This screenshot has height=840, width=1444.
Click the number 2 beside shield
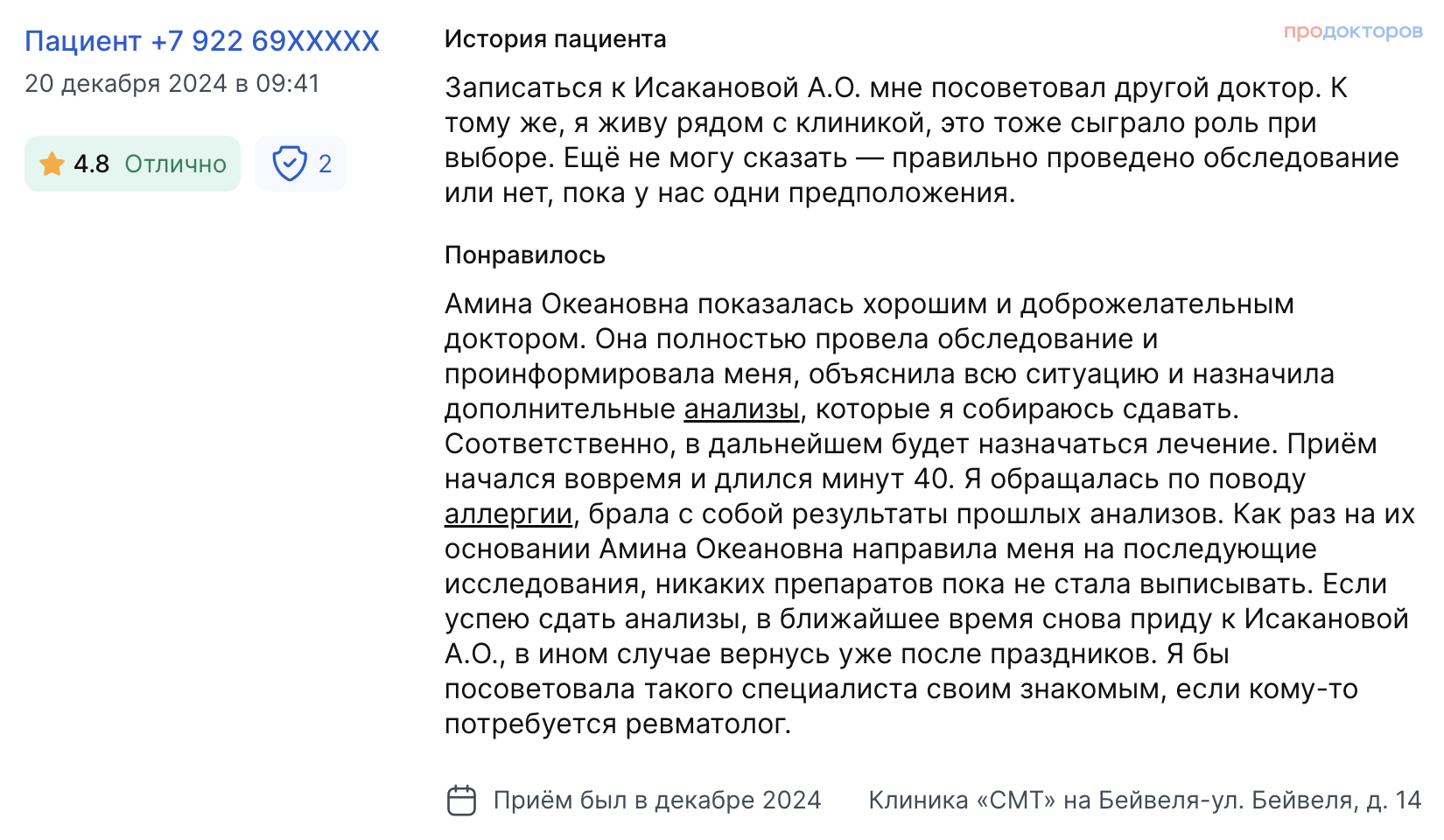(325, 164)
